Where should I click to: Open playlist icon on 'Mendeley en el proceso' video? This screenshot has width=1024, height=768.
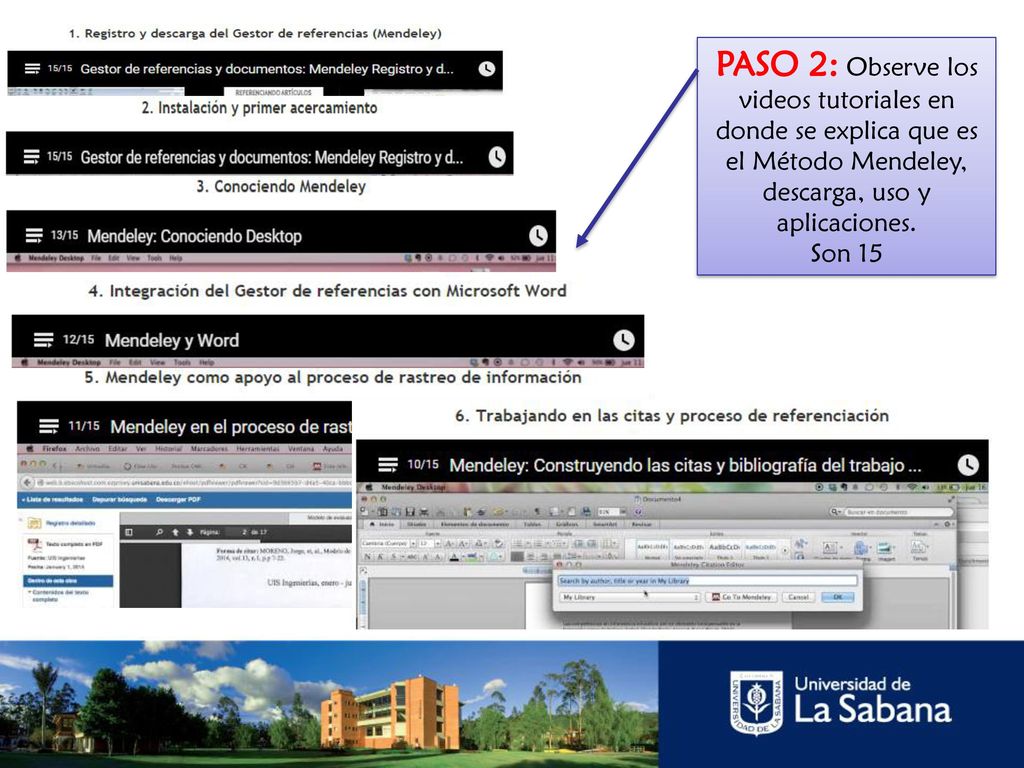(x=49, y=426)
